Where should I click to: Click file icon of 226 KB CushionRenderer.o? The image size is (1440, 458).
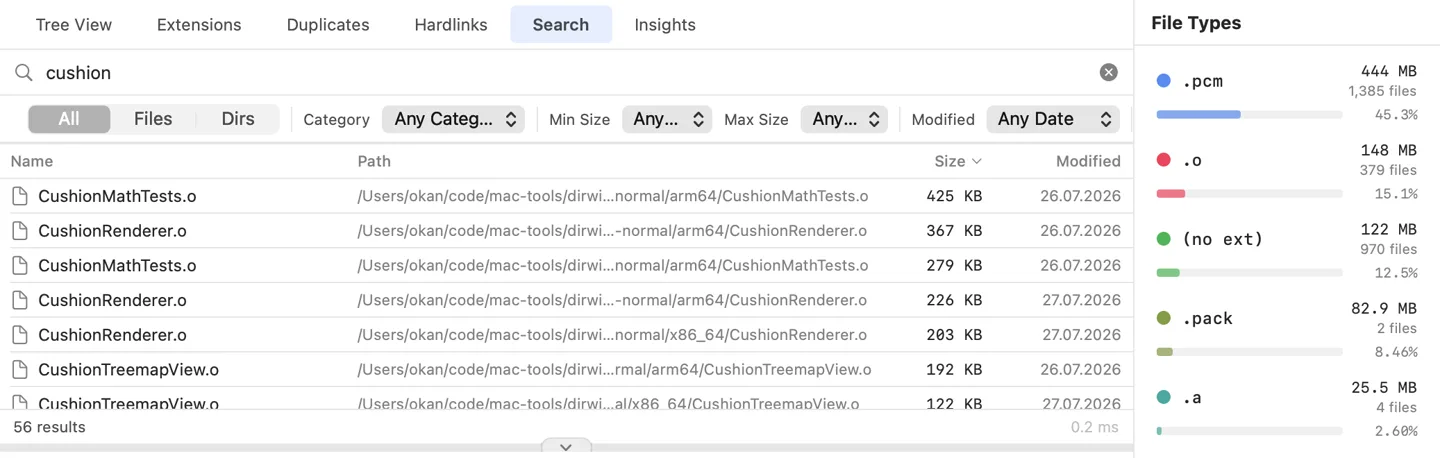tap(20, 300)
